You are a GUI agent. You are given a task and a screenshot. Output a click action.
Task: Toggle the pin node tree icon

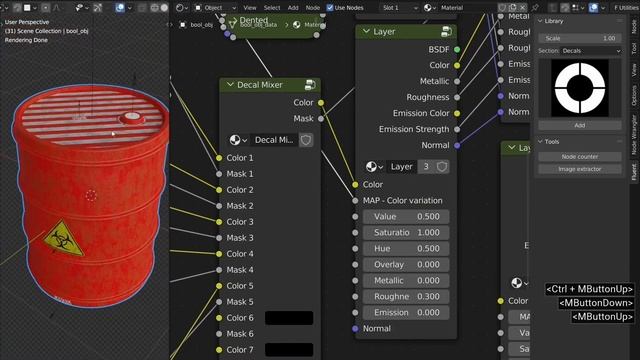point(535,7)
